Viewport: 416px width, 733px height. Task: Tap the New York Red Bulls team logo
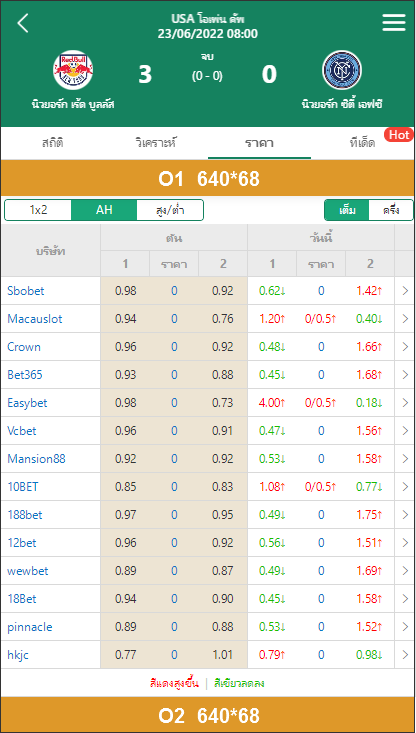click(73, 70)
